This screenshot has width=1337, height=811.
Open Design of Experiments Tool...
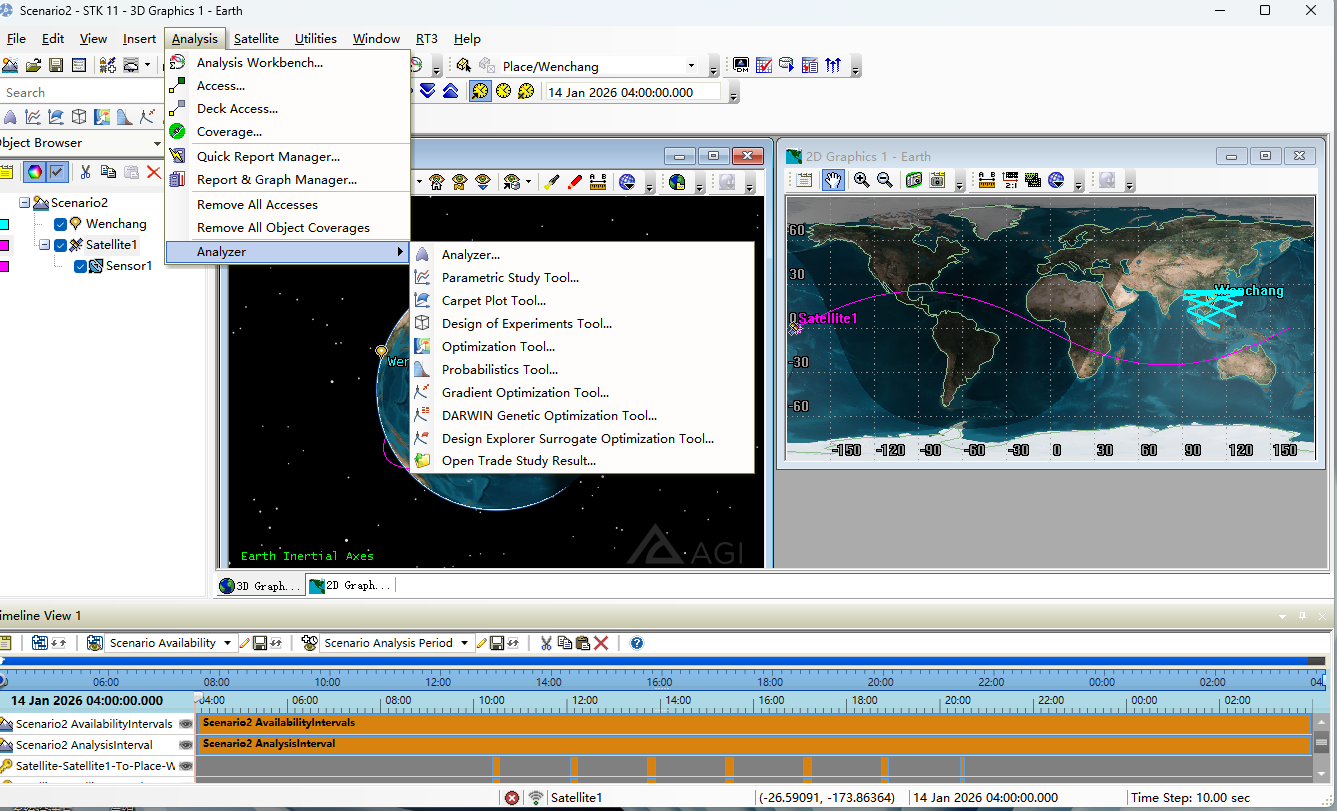(x=582, y=323)
